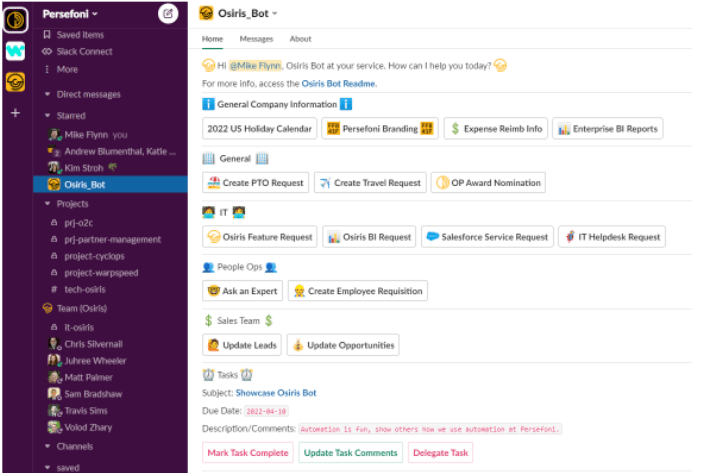720x473 pixels.
Task: Open the Showcase Osiris Bot task link
Action: [x=276, y=393]
